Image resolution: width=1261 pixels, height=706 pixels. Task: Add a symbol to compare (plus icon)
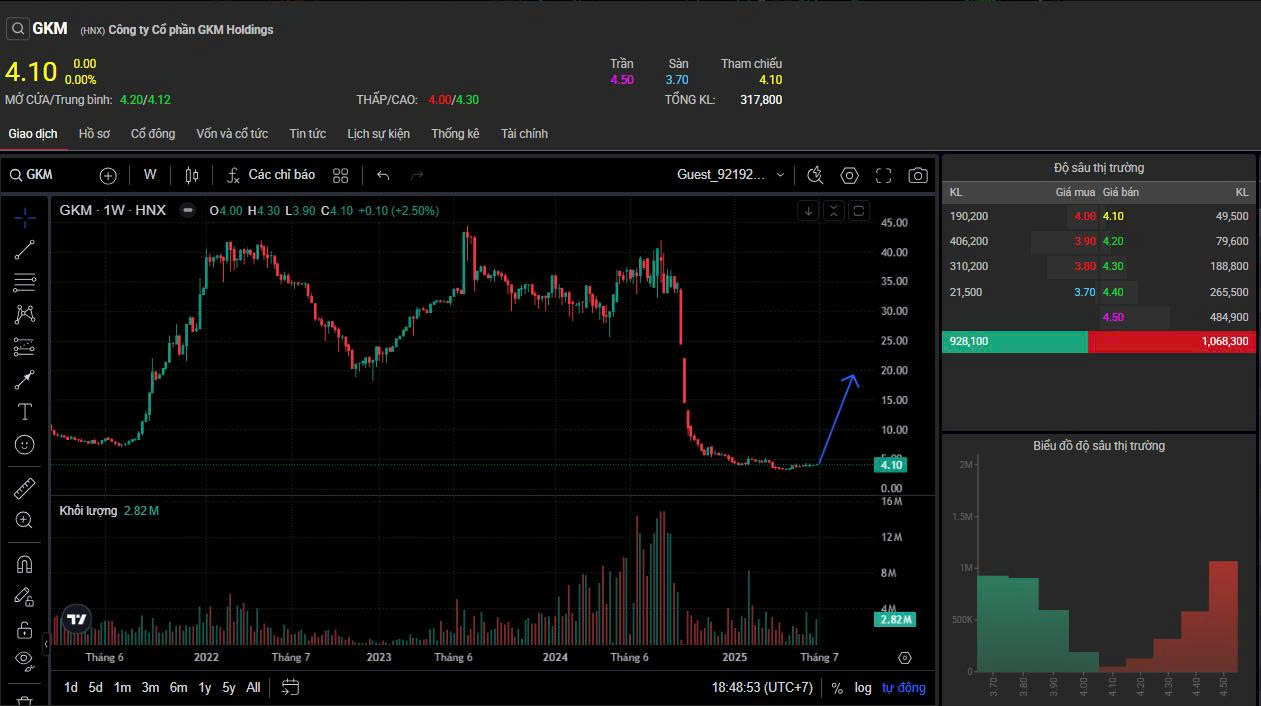coord(108,175)
